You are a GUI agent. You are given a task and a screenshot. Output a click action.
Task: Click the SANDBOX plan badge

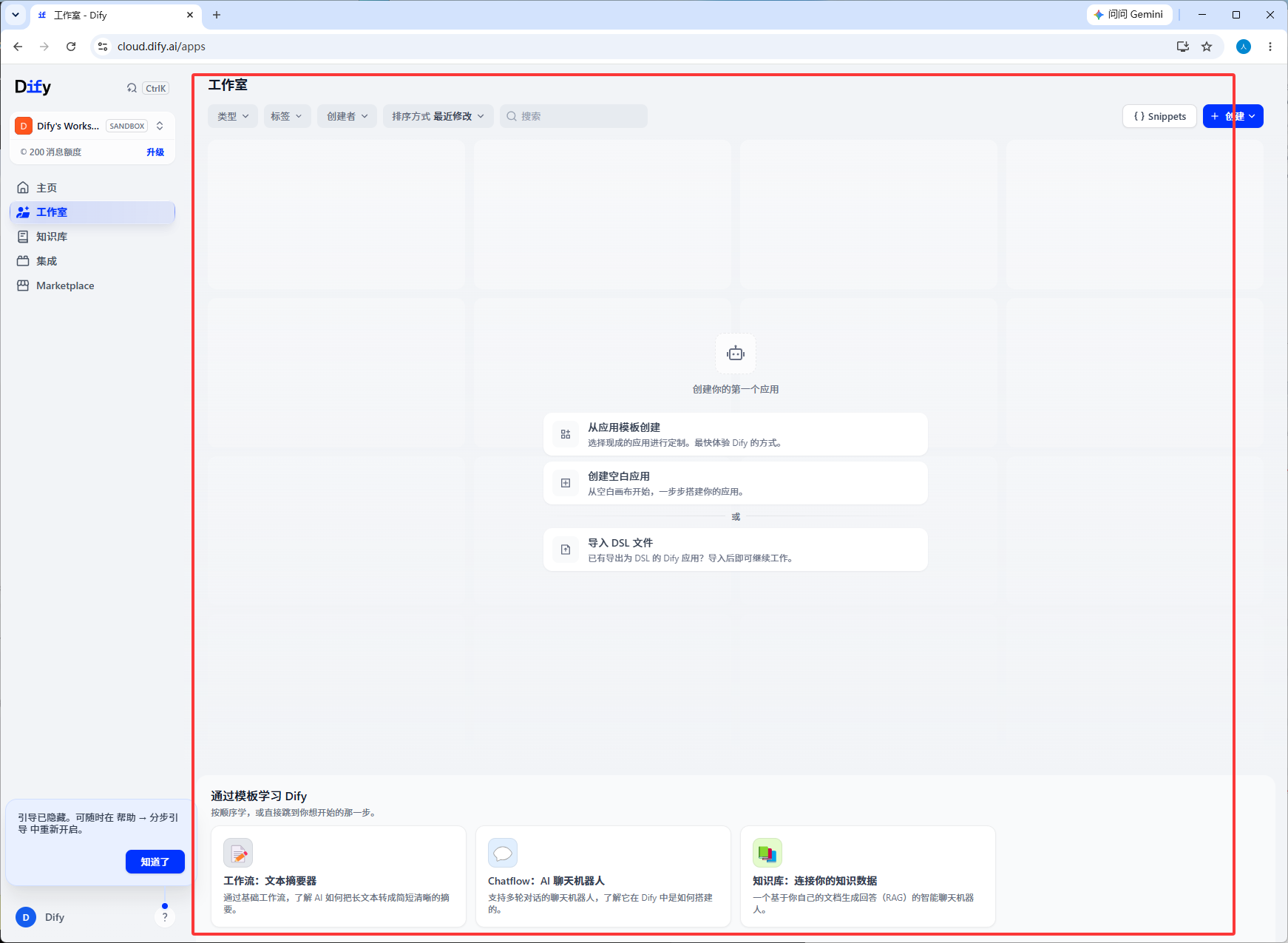tap(127, 126)
